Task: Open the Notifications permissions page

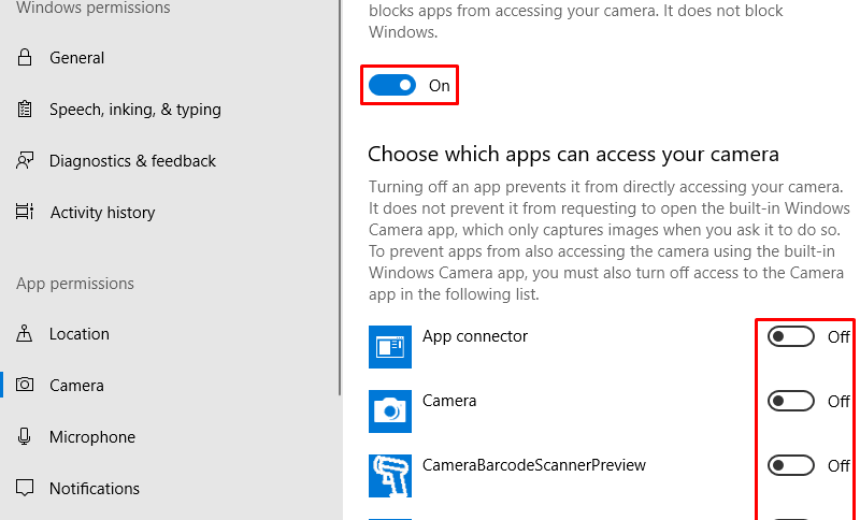Action: click(94, 488)
